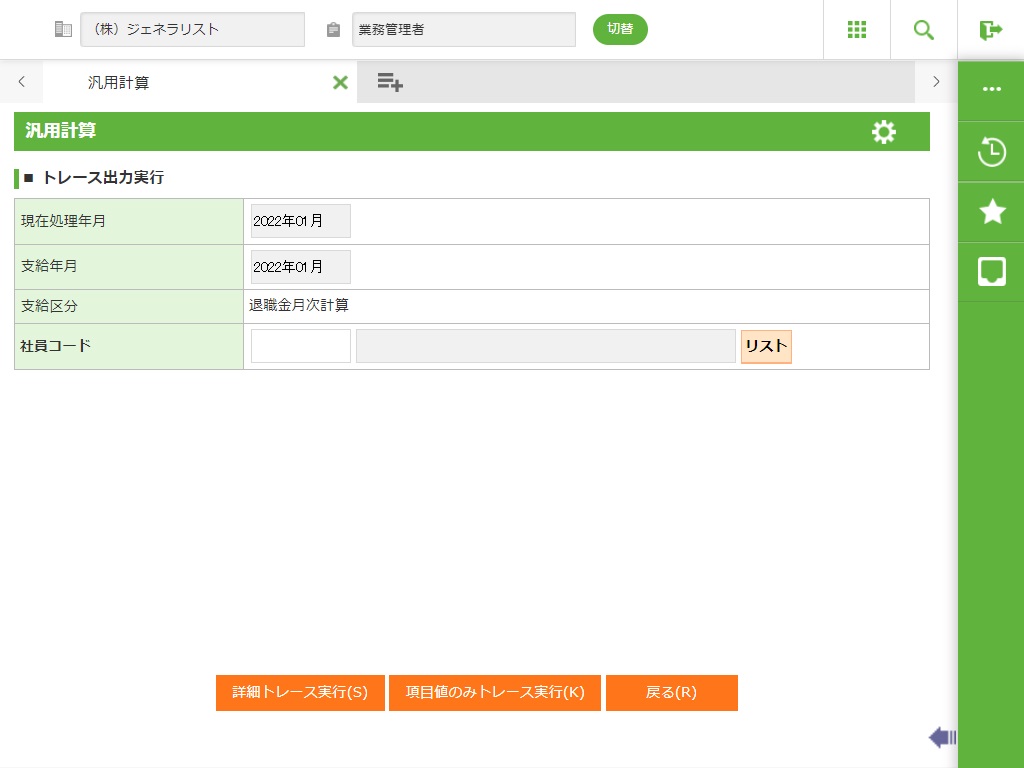This screenshot has width=1024, height=768.
Task: Go to previous tabs with left chevron
Action: click(x=22, y=82)
